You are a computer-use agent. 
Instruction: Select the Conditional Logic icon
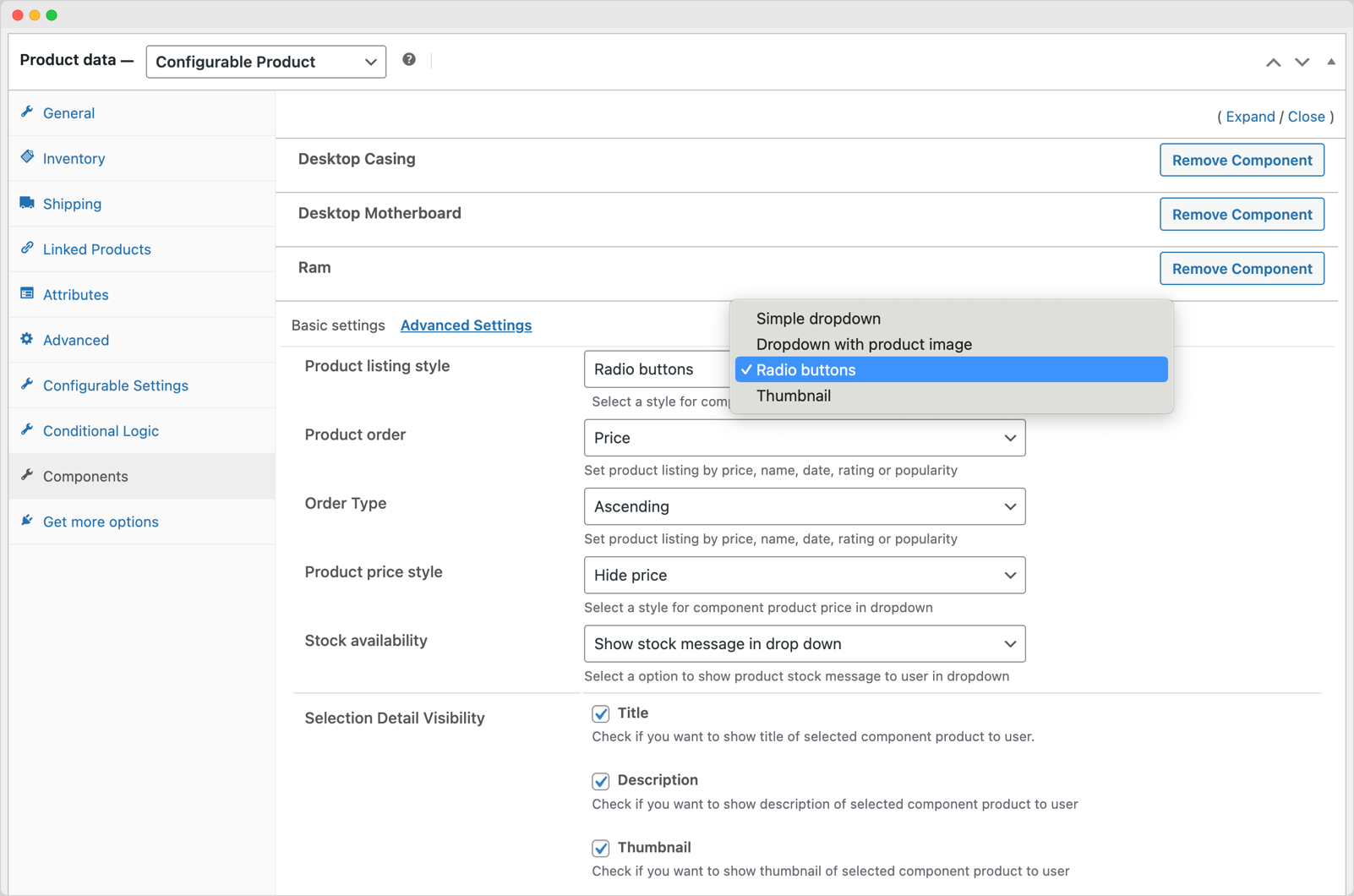[x=28, y=430]
